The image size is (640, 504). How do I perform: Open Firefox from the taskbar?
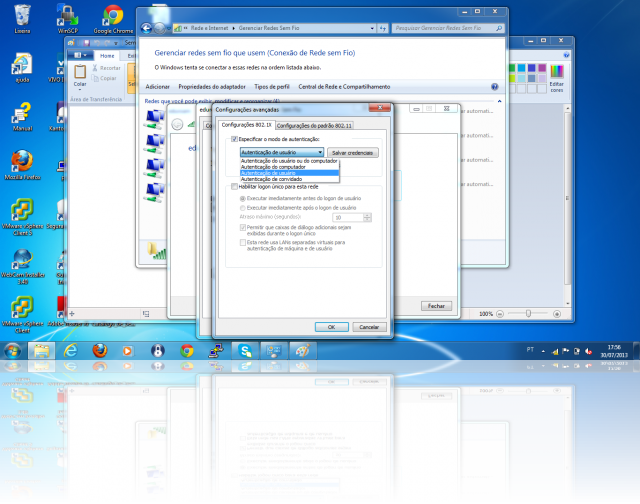point(100,351)
